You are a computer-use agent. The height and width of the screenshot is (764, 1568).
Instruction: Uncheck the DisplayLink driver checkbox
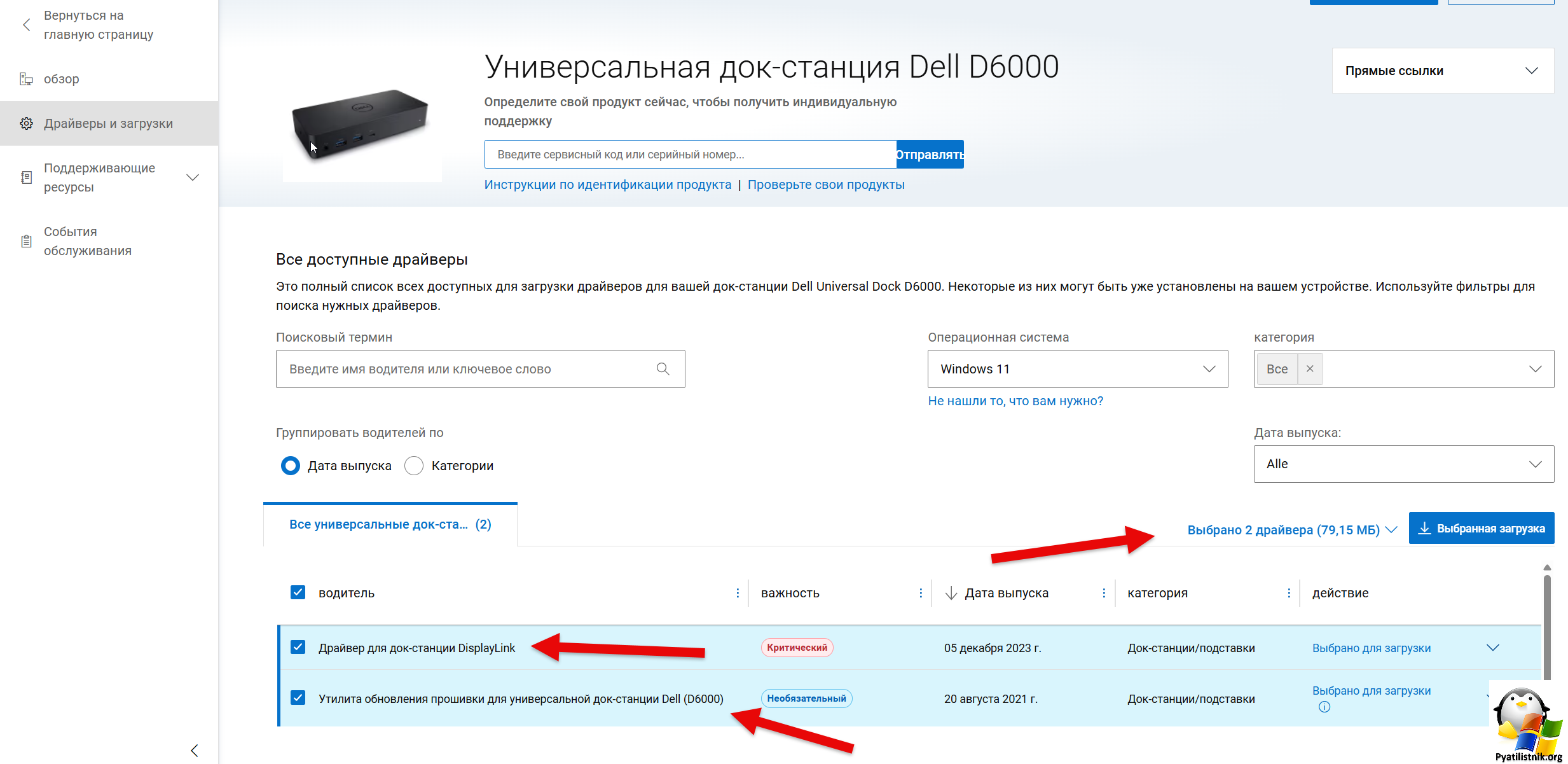tap(298, 647)
